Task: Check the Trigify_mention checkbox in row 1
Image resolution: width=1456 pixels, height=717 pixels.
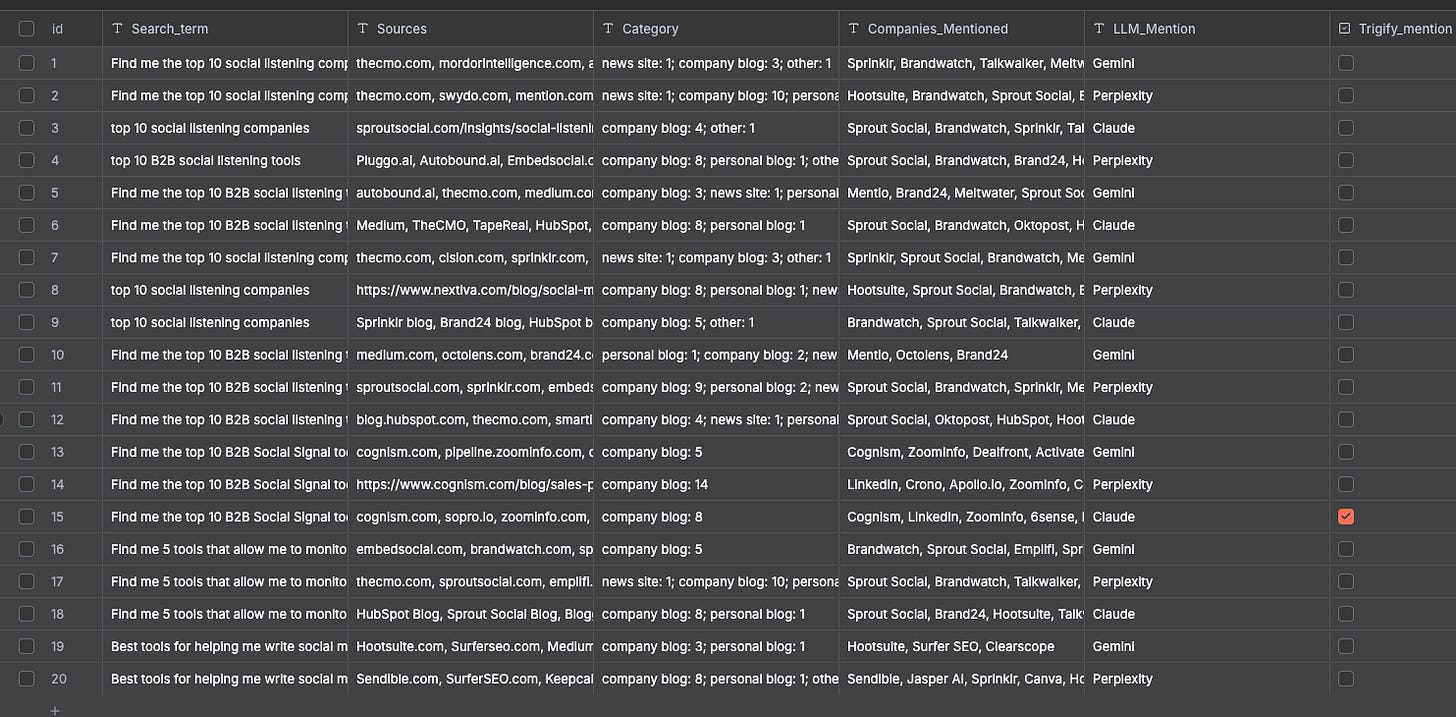Action: click(x=1346, y=63)
